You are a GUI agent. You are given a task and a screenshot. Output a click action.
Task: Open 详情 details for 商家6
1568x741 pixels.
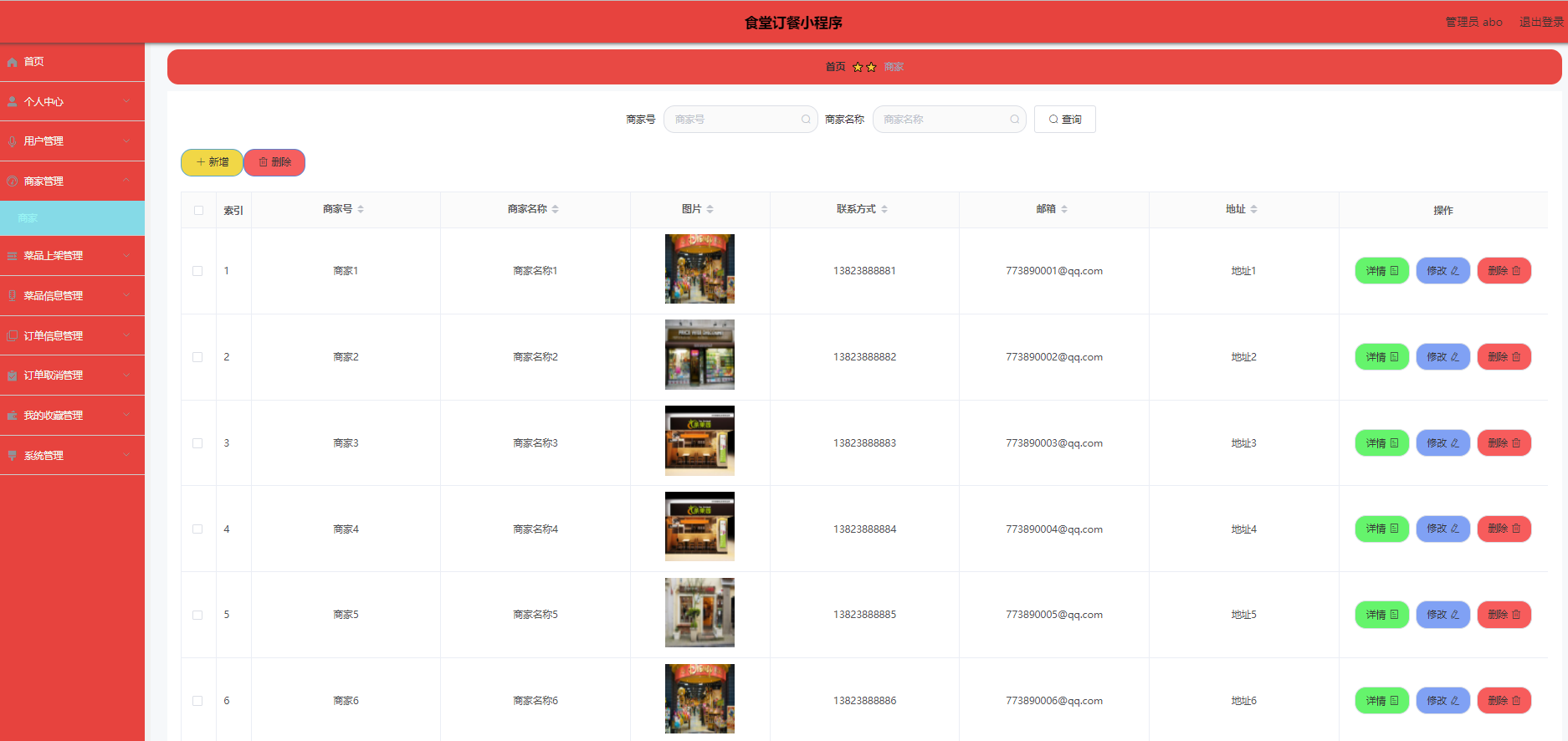tap(1381, 701)
